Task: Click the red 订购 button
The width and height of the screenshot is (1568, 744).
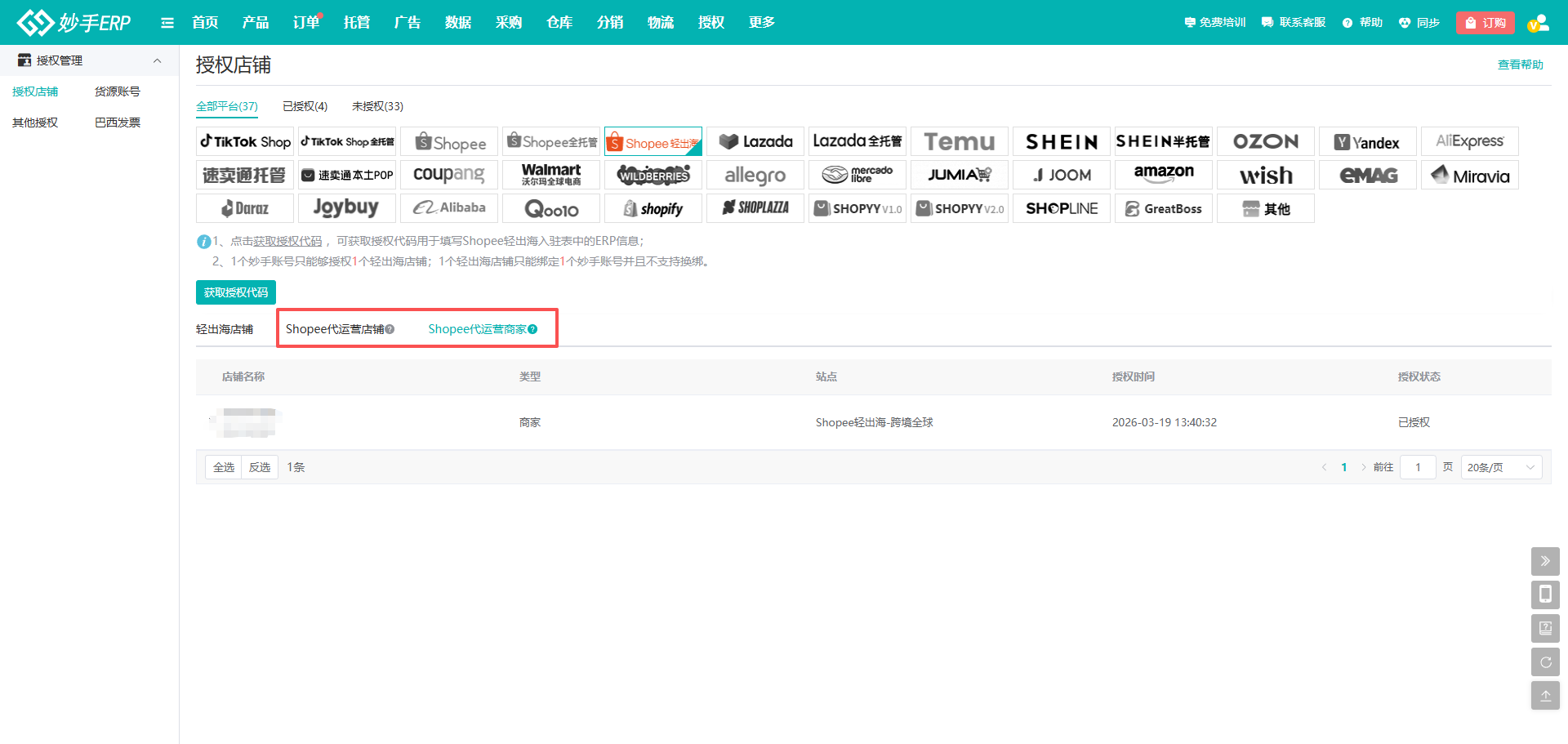Action: 1486,23
